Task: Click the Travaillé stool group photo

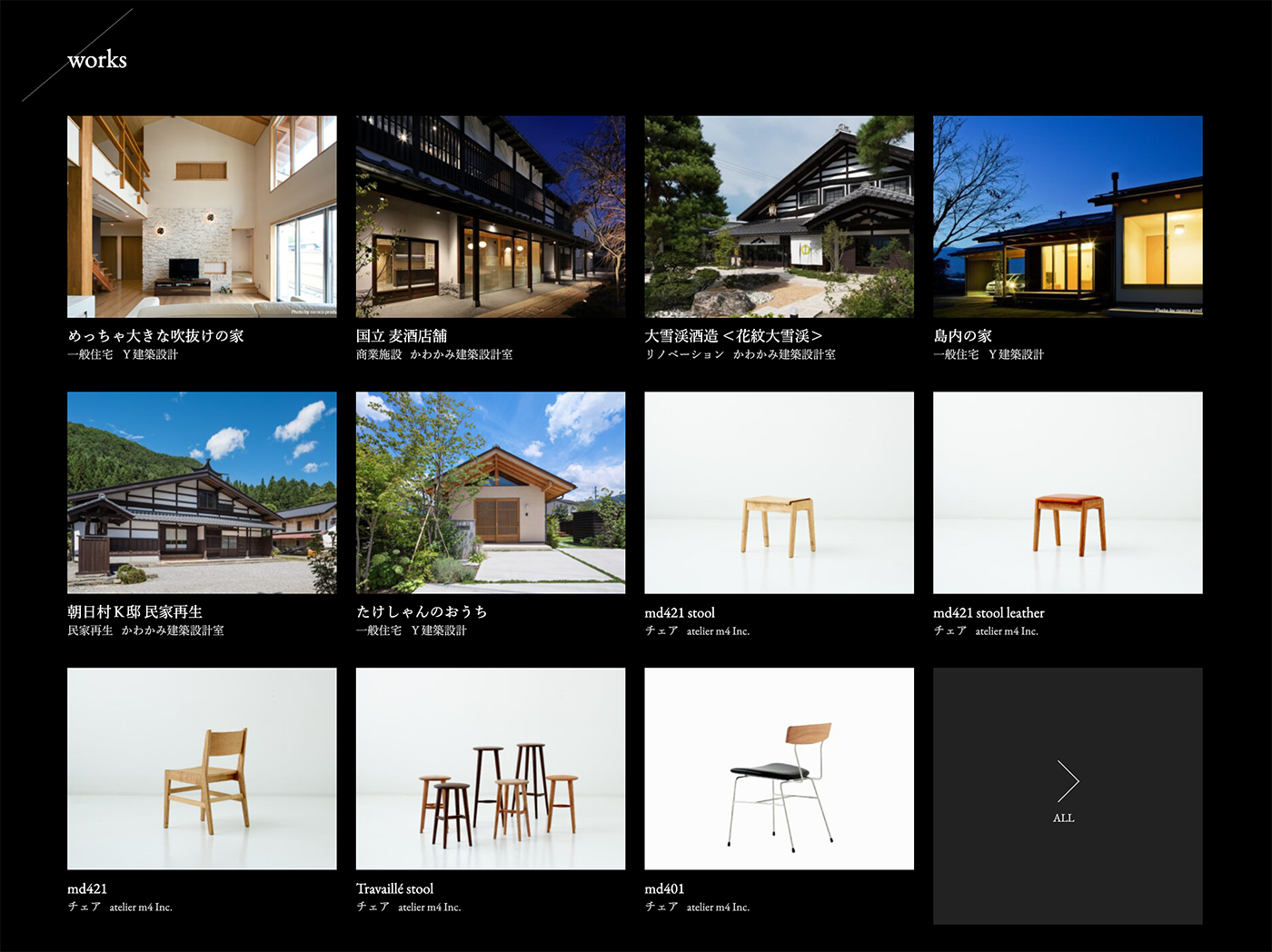Action: (x=491, y=769)
